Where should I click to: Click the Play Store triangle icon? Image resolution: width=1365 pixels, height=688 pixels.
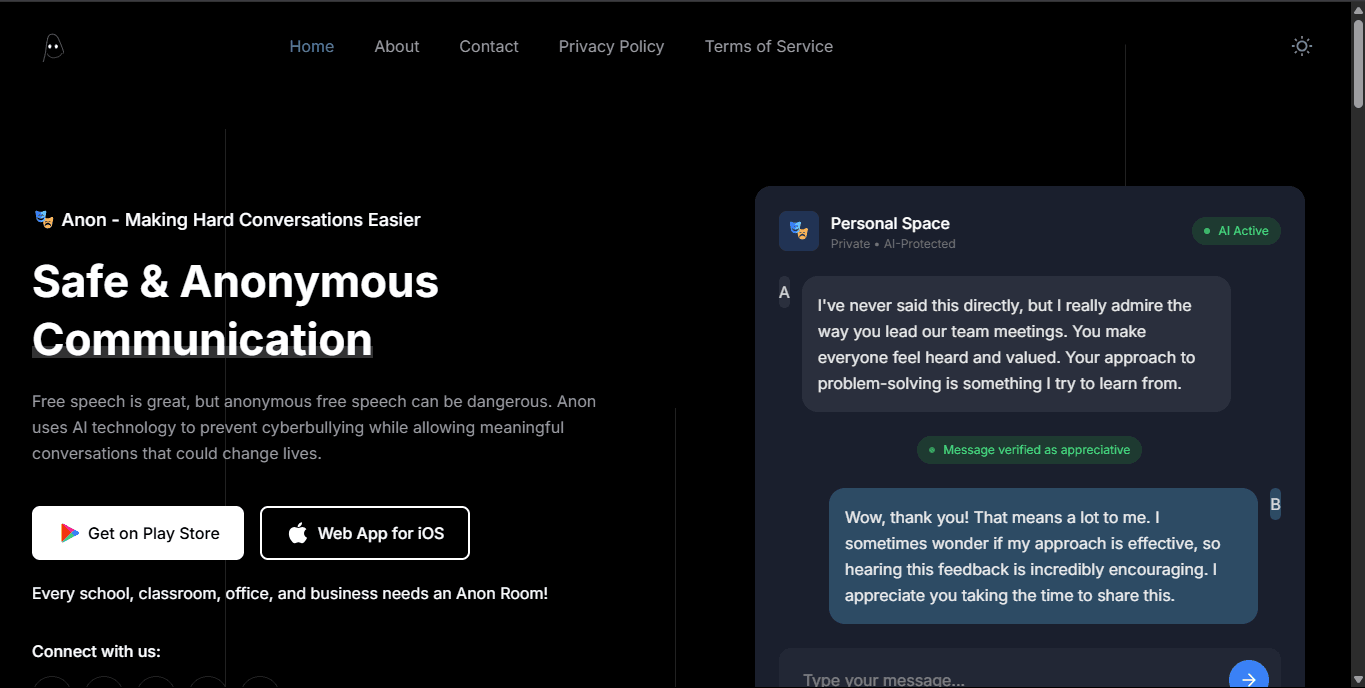click(x=70, y=533)
